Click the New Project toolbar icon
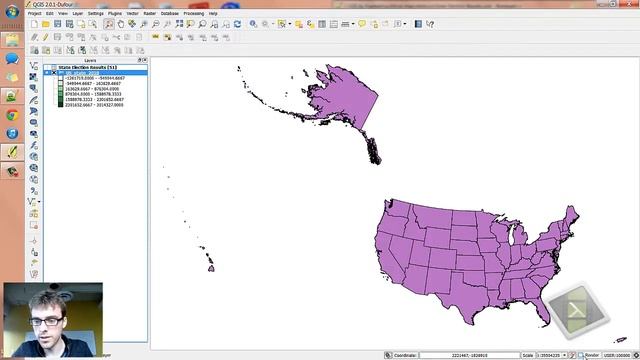Viewport: 640px width, 360px height. [34, 24]
